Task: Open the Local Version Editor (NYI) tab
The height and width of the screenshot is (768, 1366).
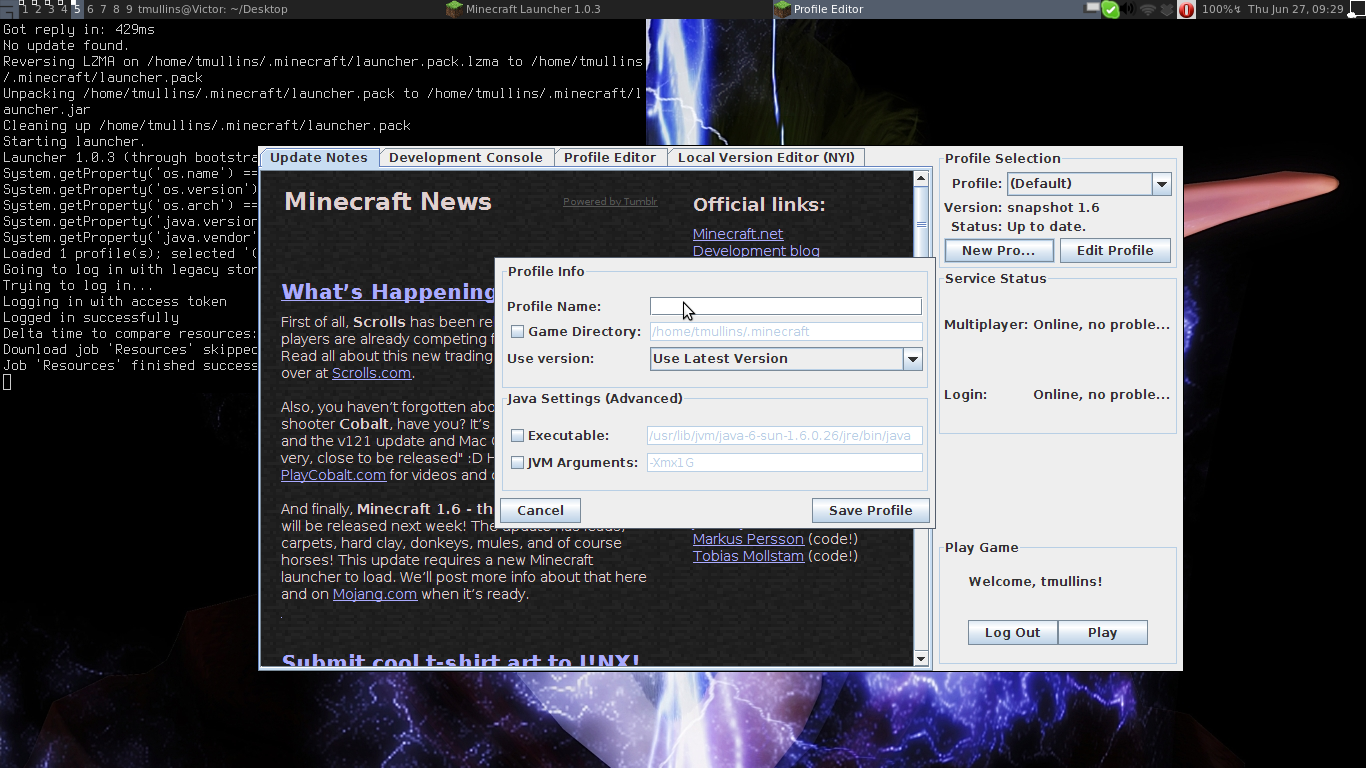Action: [766, 158]
